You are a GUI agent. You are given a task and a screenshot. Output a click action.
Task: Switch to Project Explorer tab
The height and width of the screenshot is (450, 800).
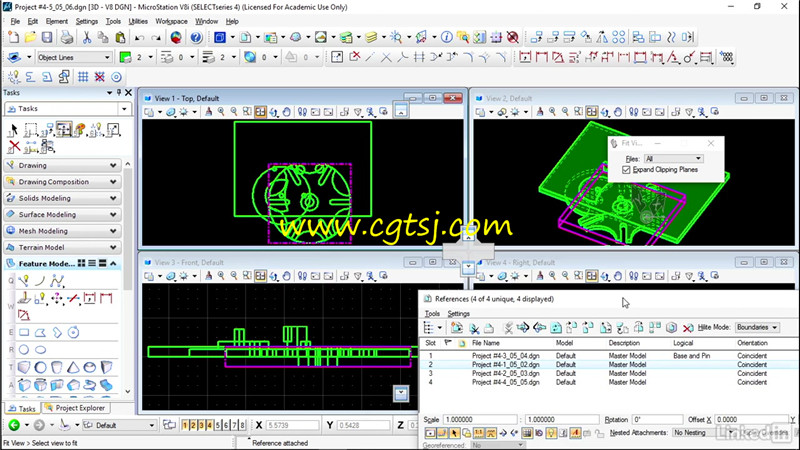[x=75, y=408]
